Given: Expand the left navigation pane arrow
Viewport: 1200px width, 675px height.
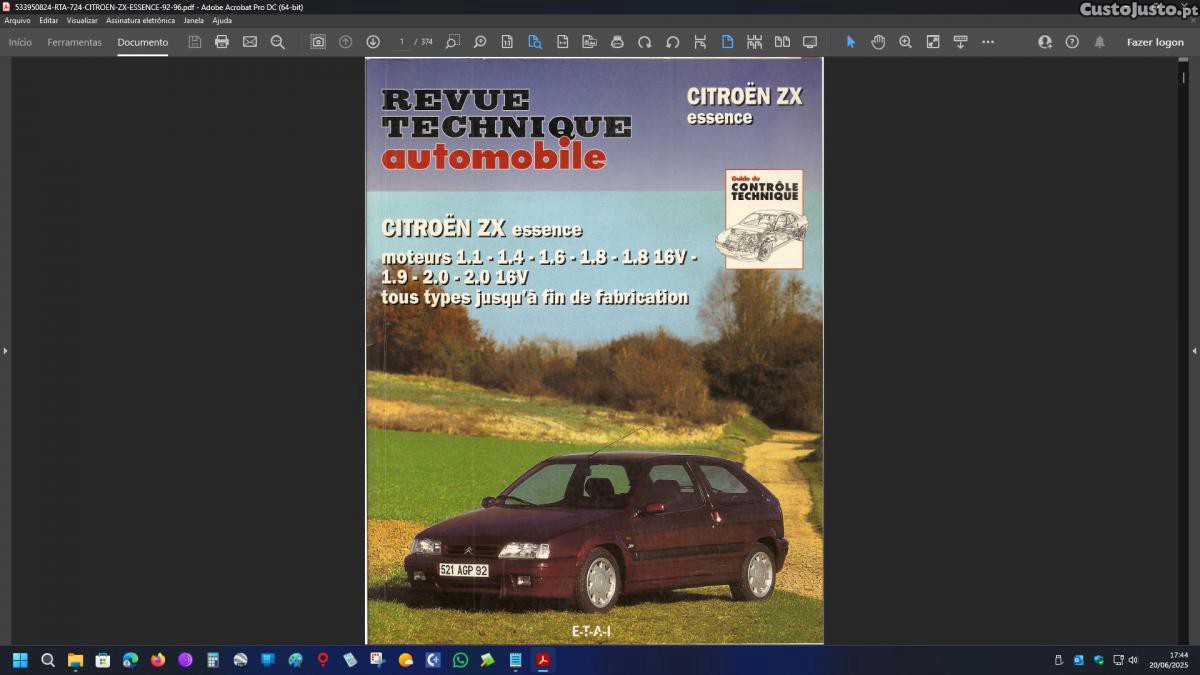Looking at the screenshot, I should click(5, 351).
